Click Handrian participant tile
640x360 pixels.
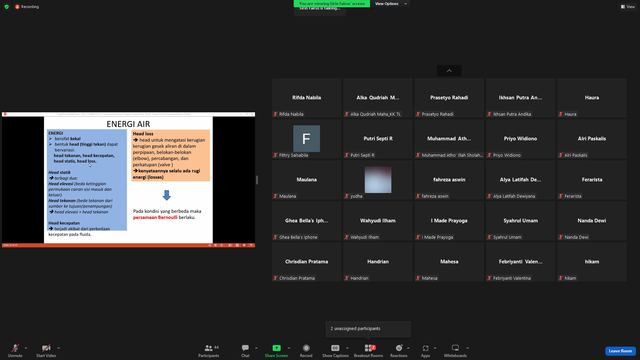click(378, 262)
